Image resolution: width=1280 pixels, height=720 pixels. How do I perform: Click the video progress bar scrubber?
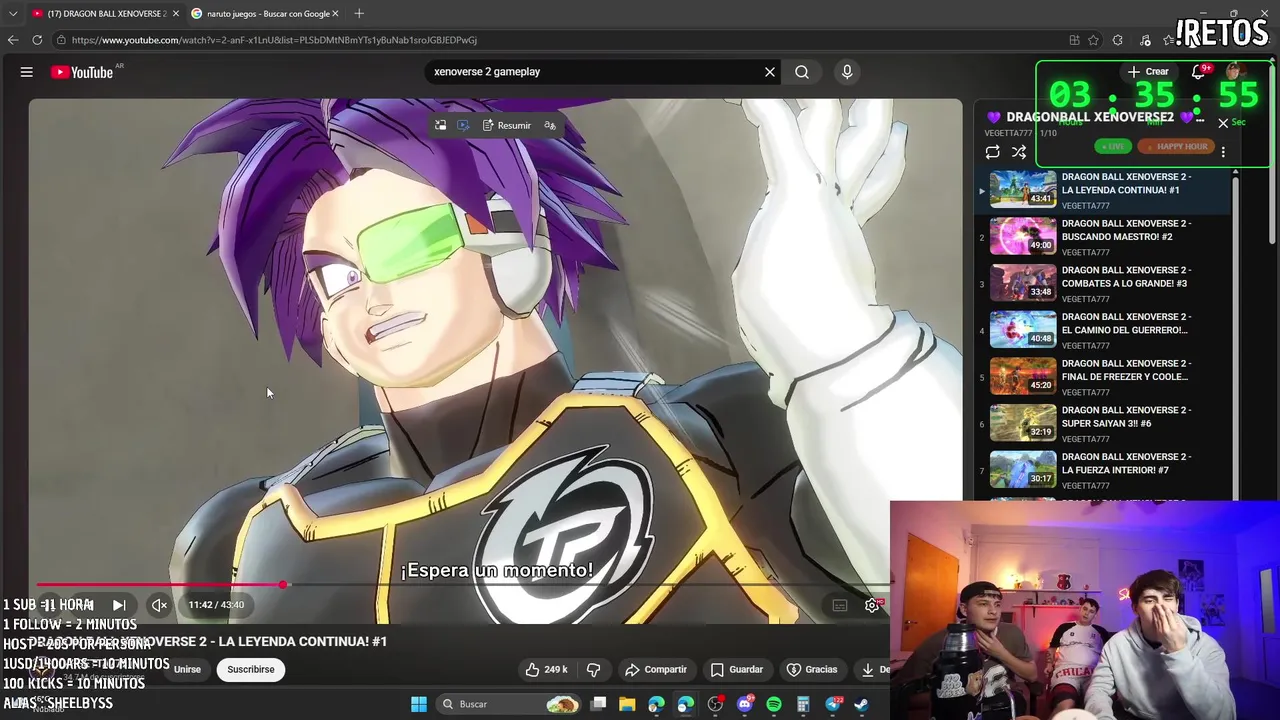[283, 584]
